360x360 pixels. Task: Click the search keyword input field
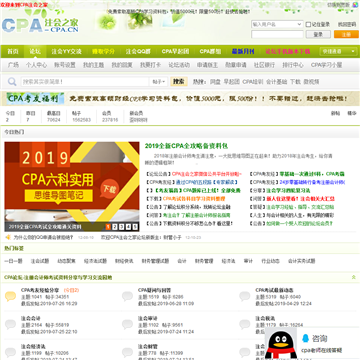(x=85, y=82)
